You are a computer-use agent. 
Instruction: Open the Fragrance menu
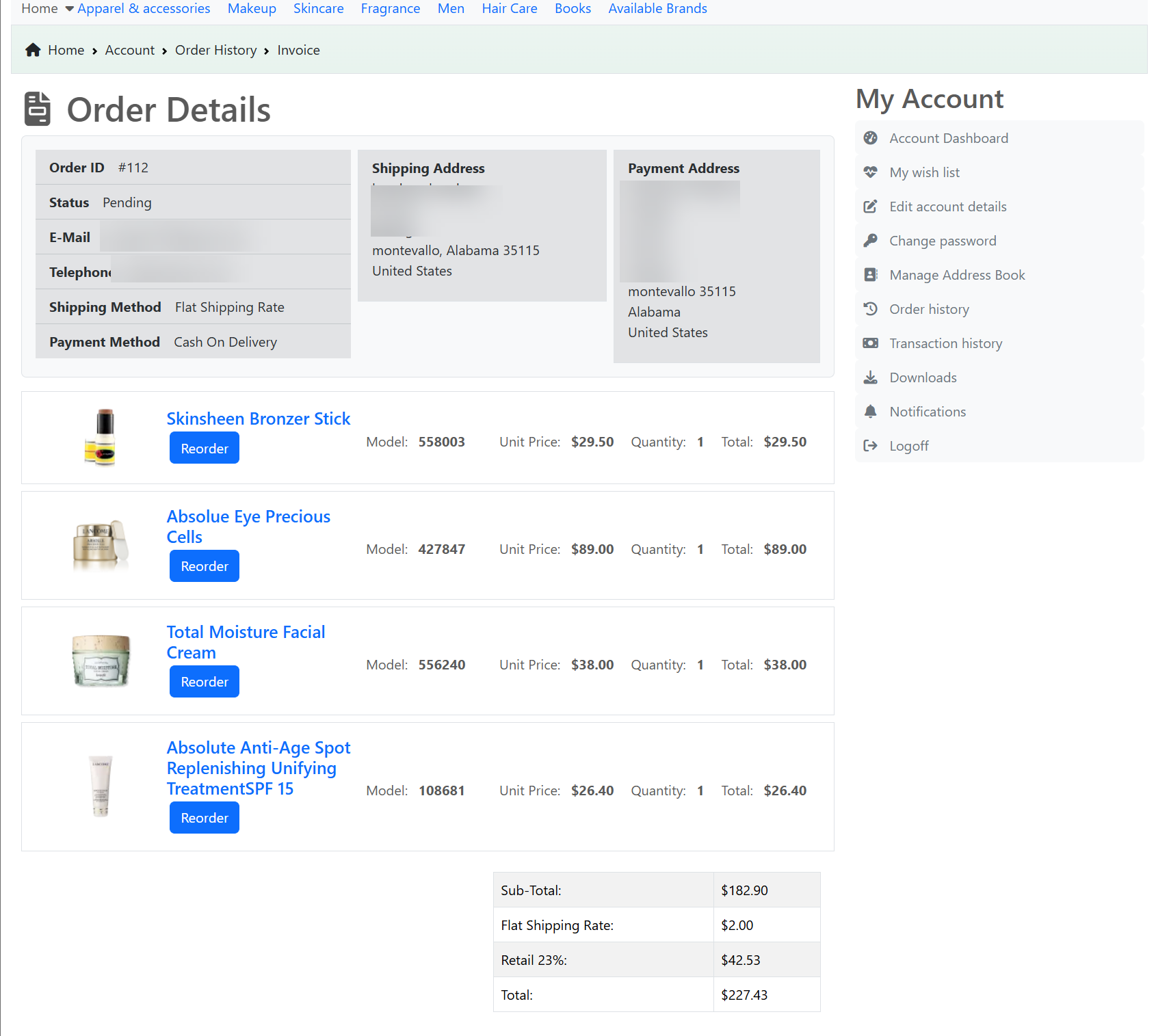point(390,9)
